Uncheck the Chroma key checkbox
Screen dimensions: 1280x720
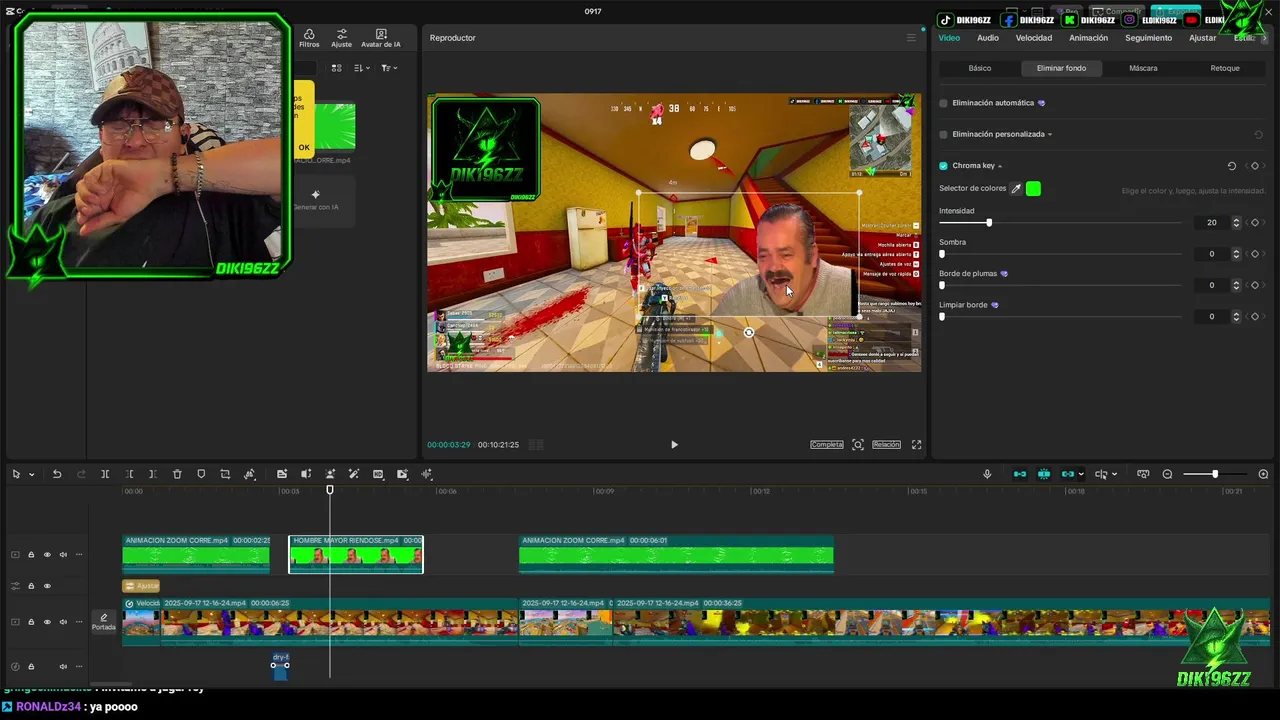[943, 166]
